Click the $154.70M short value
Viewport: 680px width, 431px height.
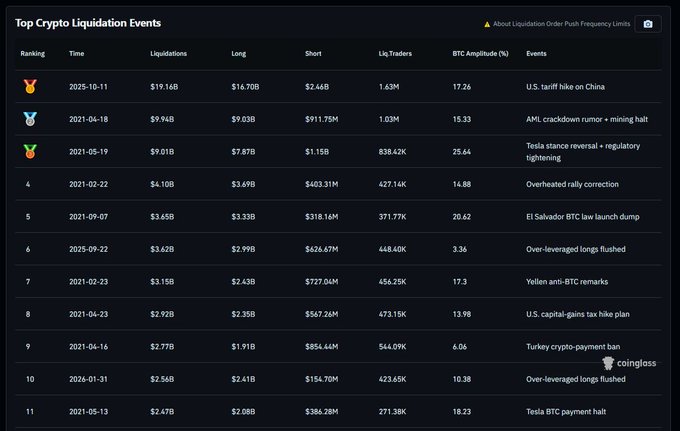tap(321, 379)
